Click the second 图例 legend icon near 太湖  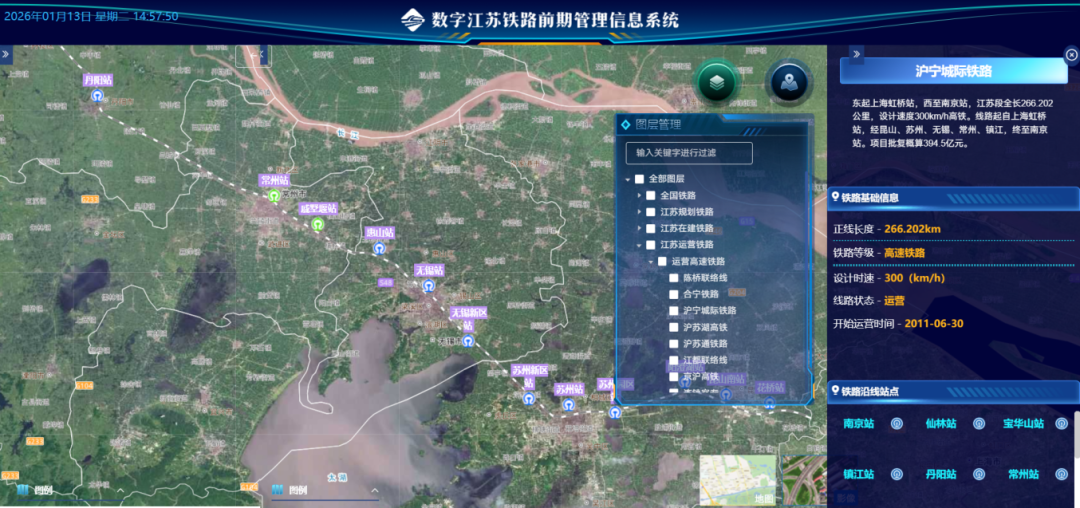[x=278, y=490]
